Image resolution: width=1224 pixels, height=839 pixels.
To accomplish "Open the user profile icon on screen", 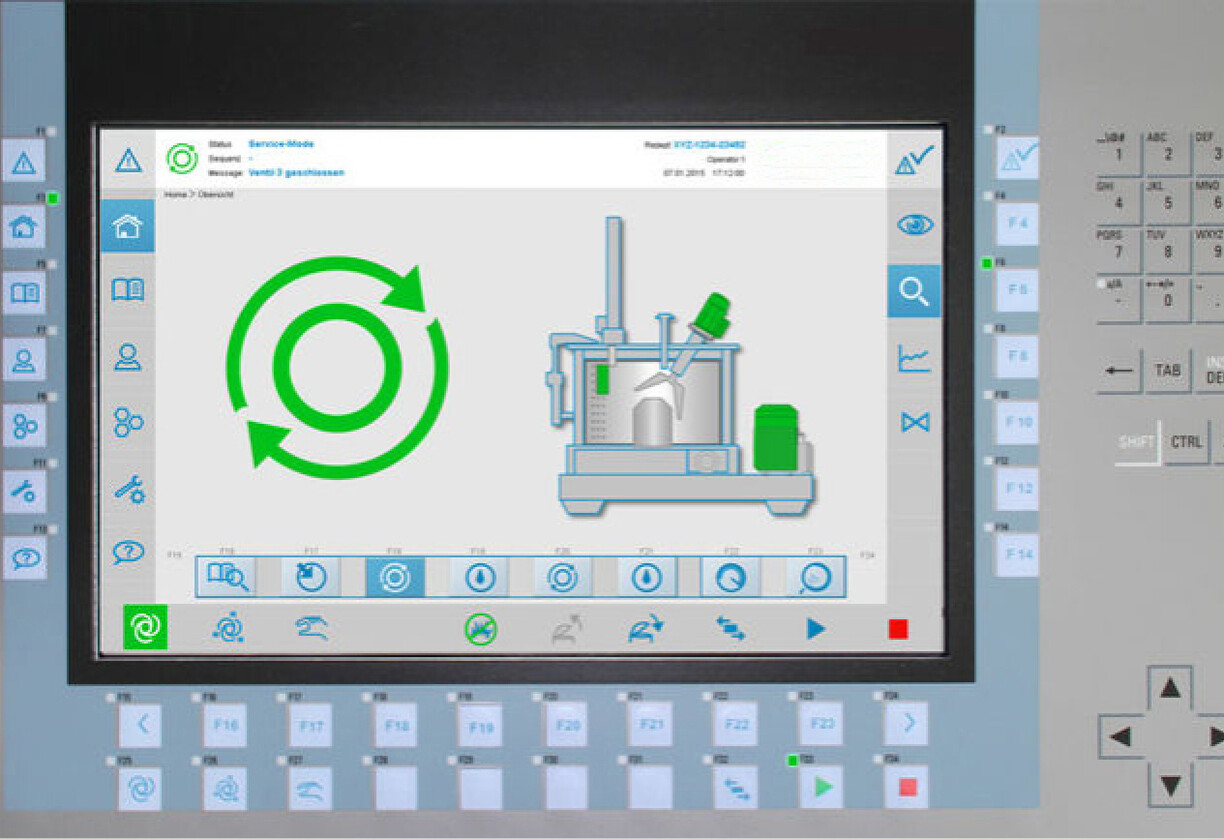I will pyautogui.click(x=128, y=357).
